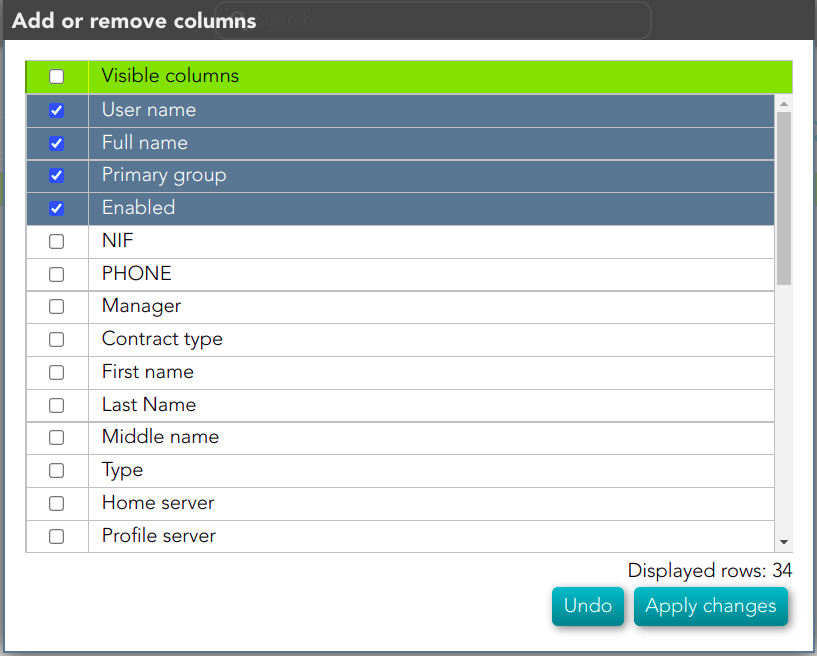The width and height of the screenshot is (817, 656).
Task: Click the scroll up arrow of the column list
Action: 784,104
